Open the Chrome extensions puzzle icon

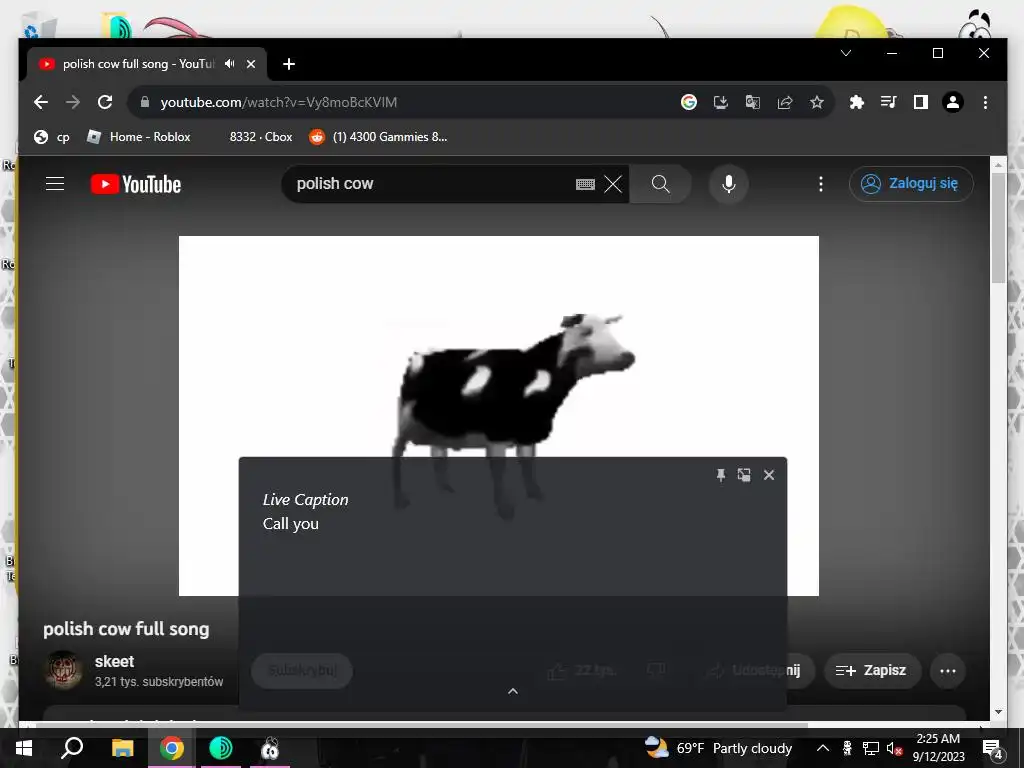click(x=857, y=102)
